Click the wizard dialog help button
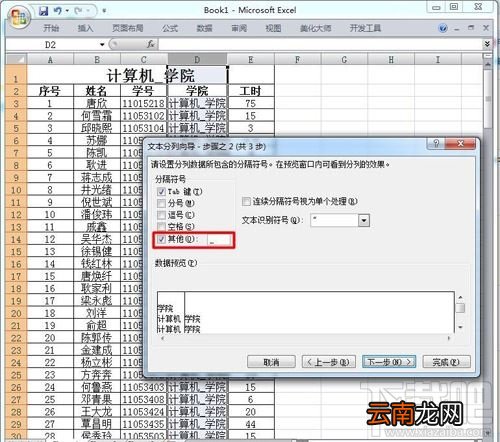This screenshot has width=500, height=442. coord(436,144)
